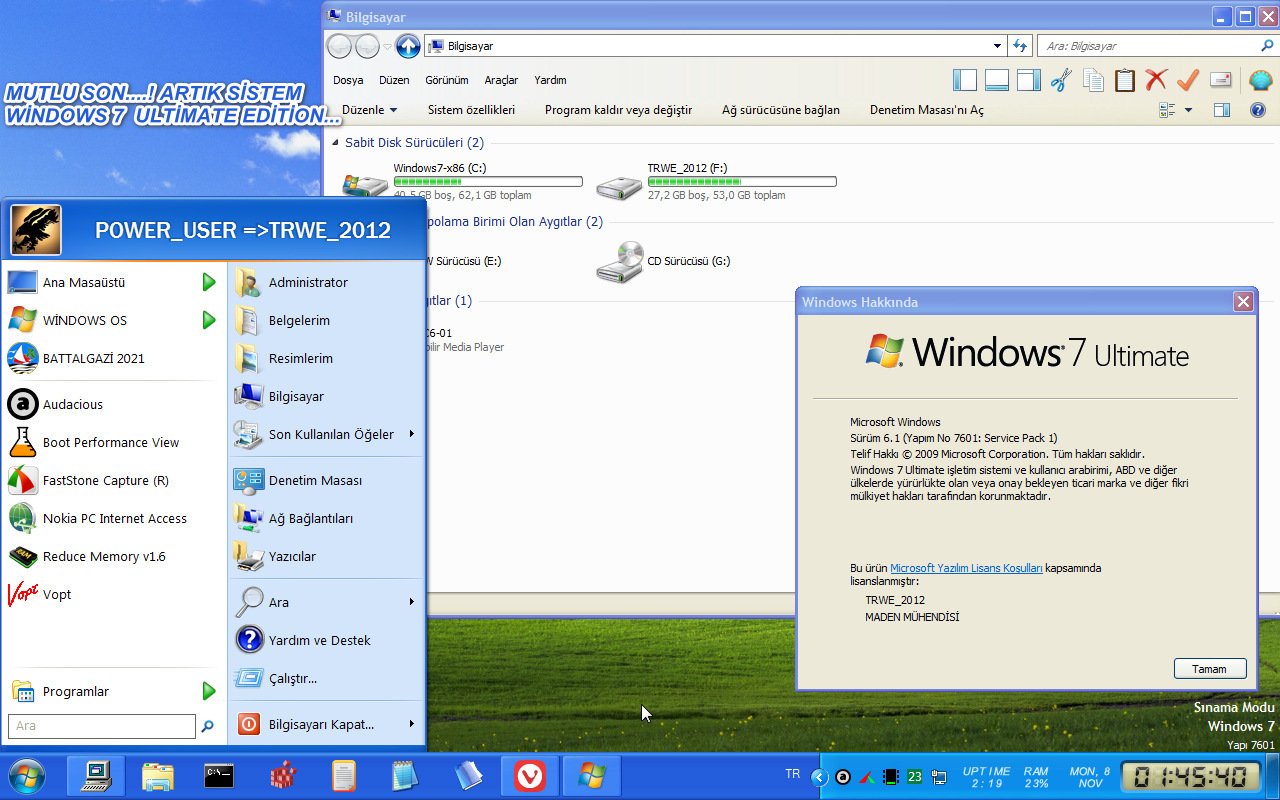The height and width of the screenshot is (800, 1280).
Task: Show hidden tray icons arrow
Action: [819, 777]
